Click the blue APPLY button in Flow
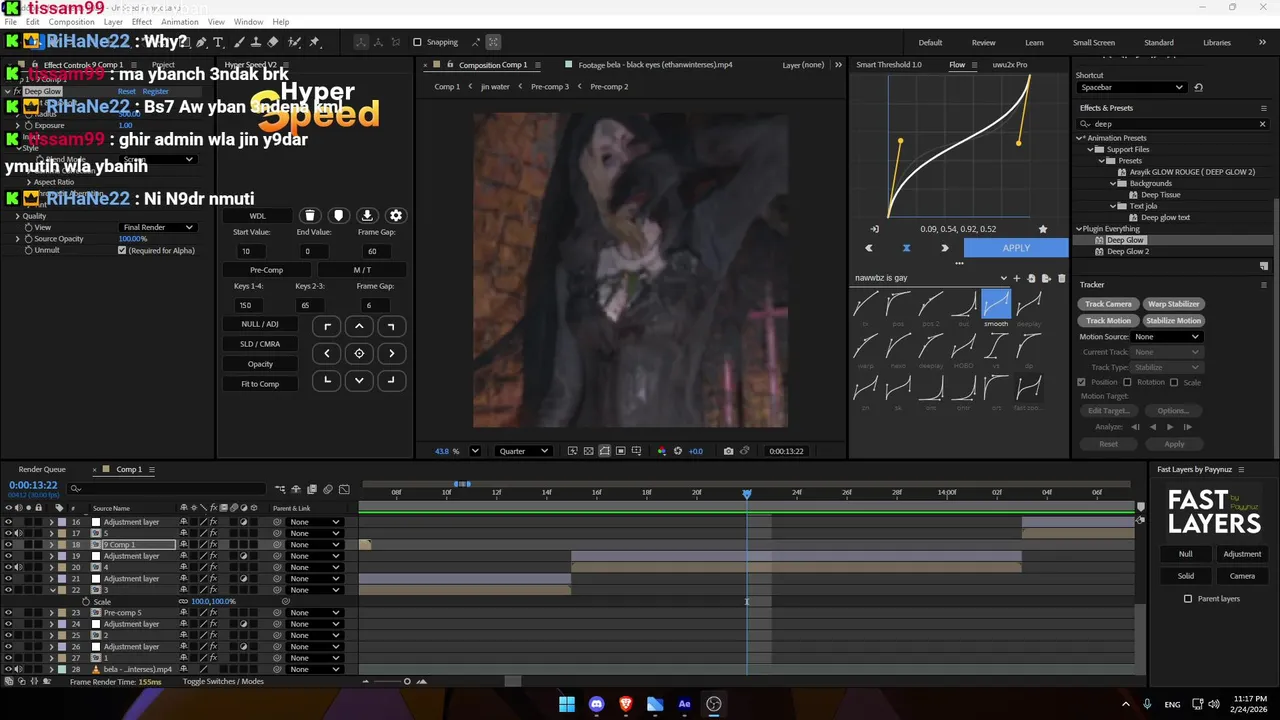This screenshot has width=1280, height=720. (1016, 248)
